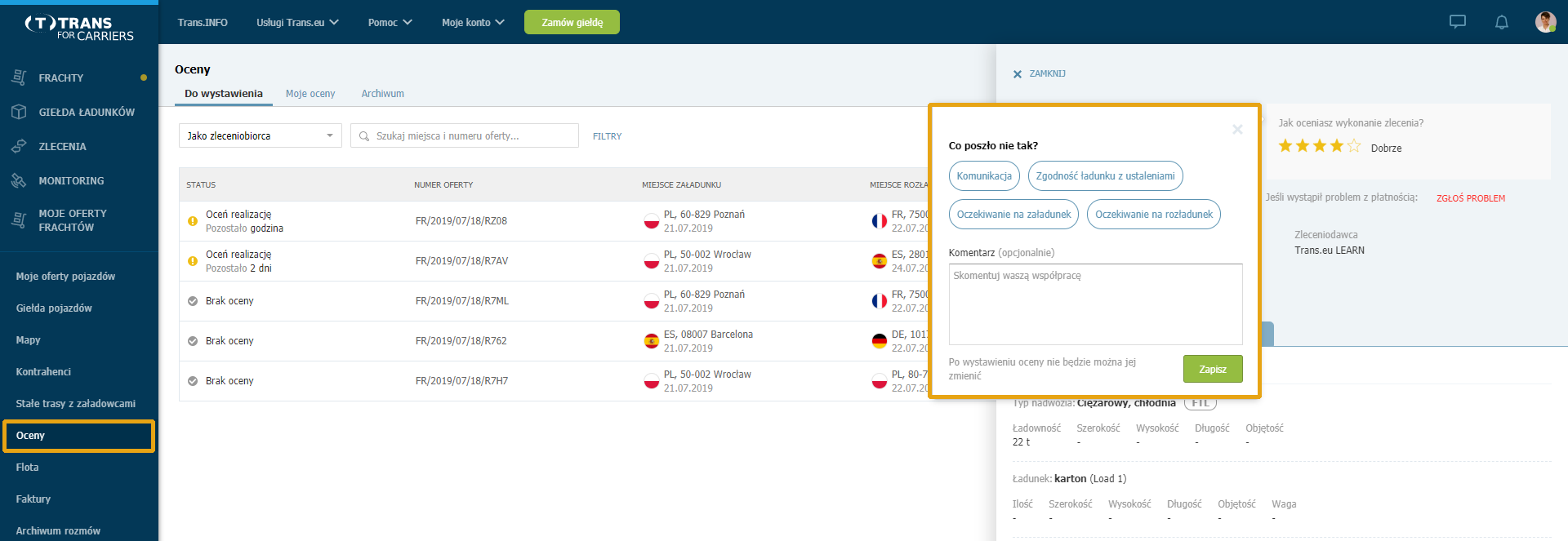Open the Zlecenia handshake icon
The height and width of the screenshot is (541, 1568).
click(19, 146)
